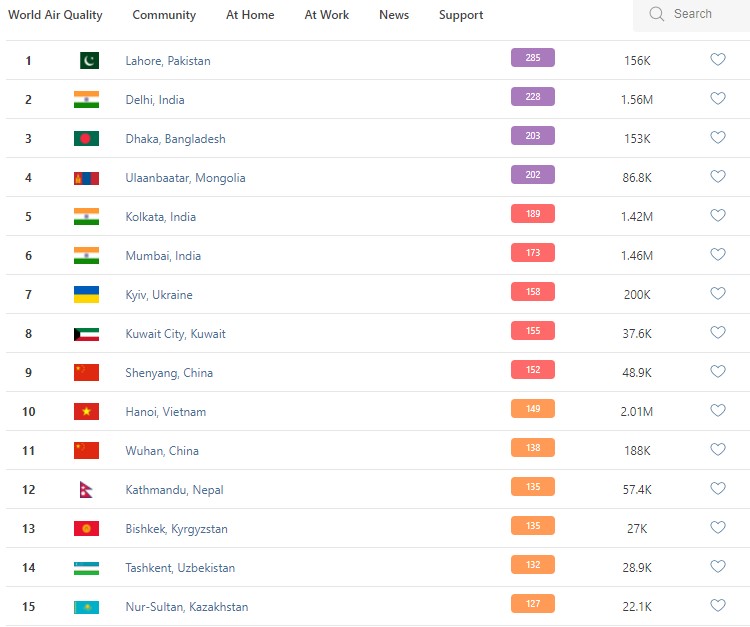
Task: Click the Mongolia flag icon
Action: [86, 178]
